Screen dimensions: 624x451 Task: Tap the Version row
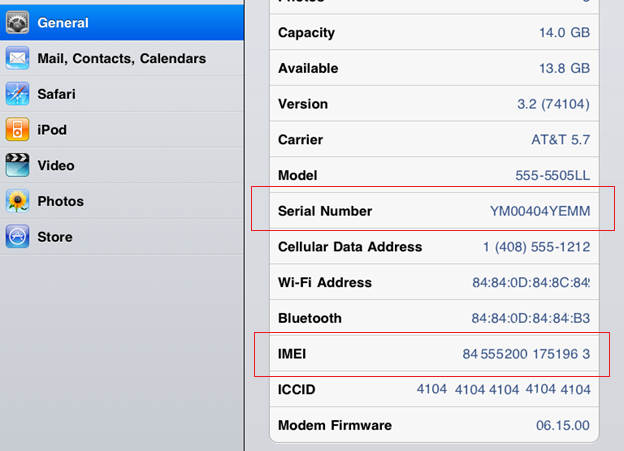(434, 104)
